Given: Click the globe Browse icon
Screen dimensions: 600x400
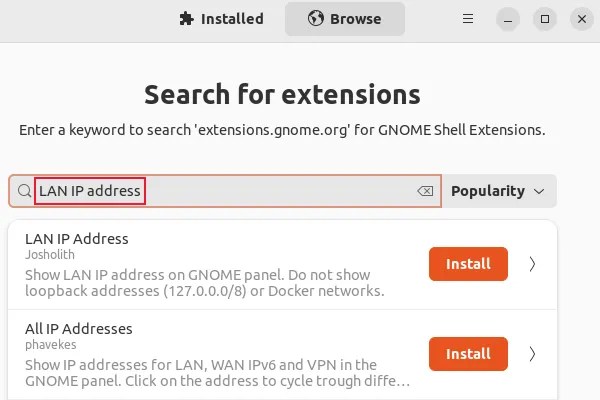Looking at the screenshot, I should [x=316, y=19].
